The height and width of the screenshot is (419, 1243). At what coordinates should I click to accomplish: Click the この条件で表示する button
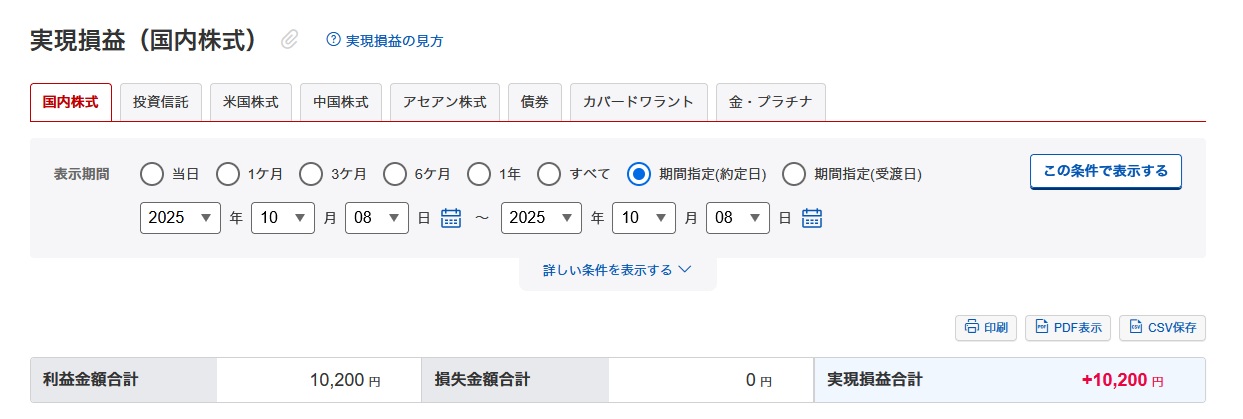click(x=1105, y=172)
